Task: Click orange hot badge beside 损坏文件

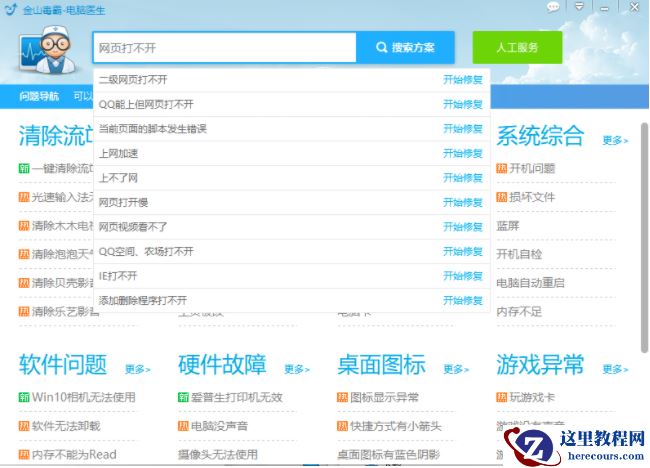Action: [502, 197]
